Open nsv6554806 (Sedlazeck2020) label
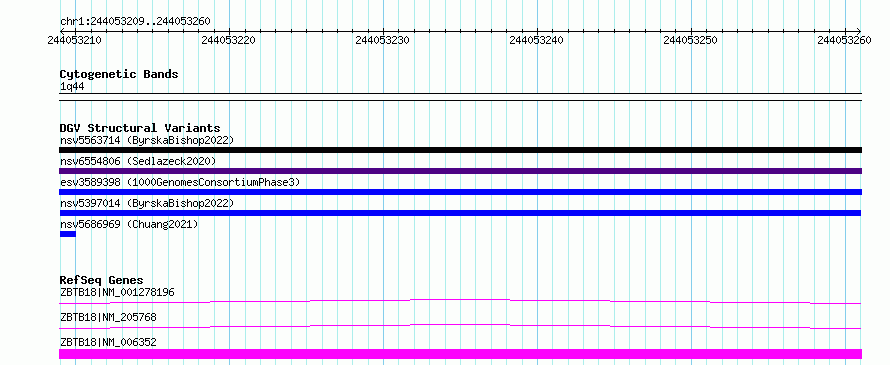 click(x=138, y=161)
